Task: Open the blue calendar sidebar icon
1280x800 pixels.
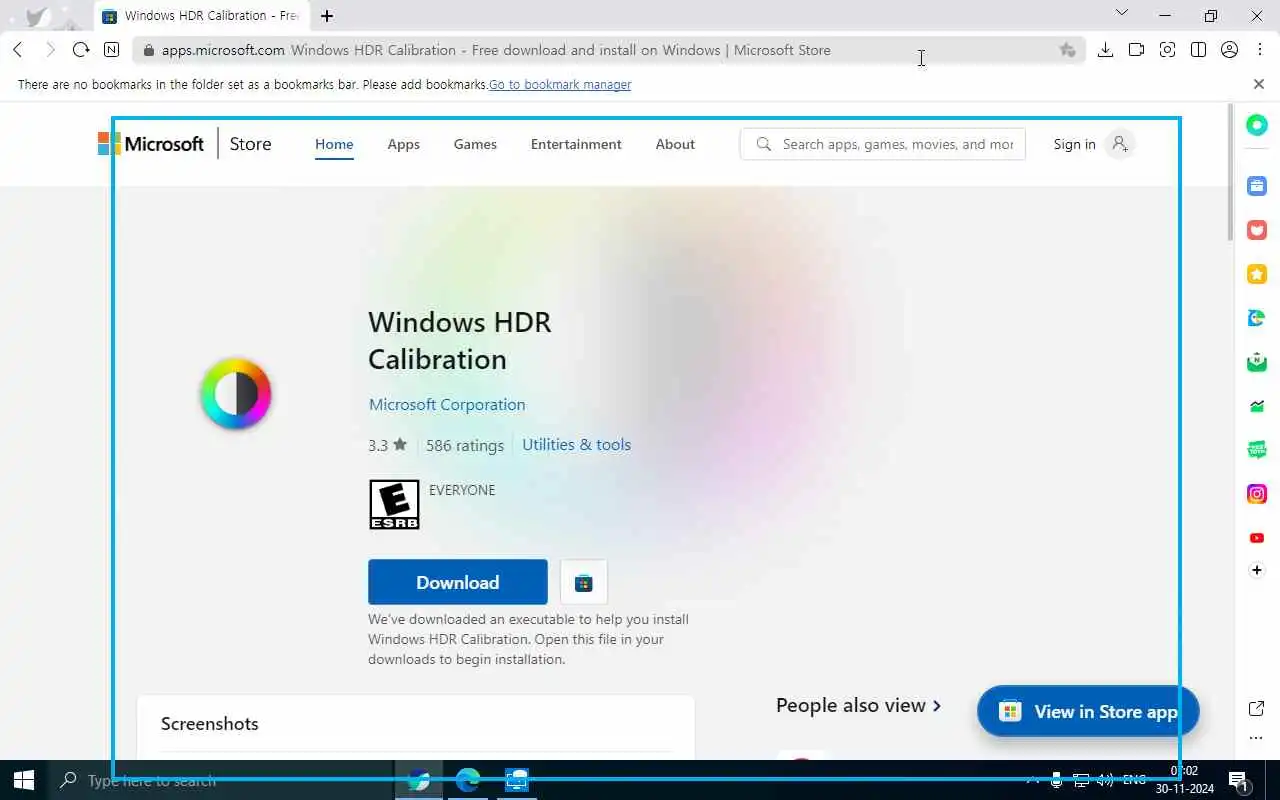Action: click(1257, 186)
